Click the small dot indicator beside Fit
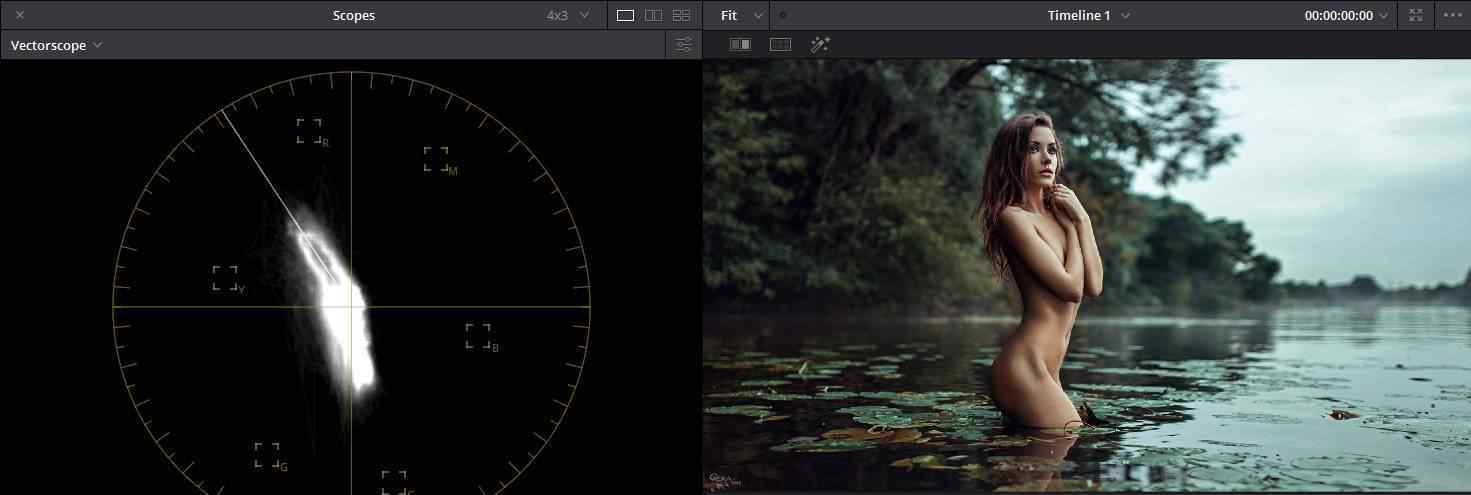 tap(783, 15)
